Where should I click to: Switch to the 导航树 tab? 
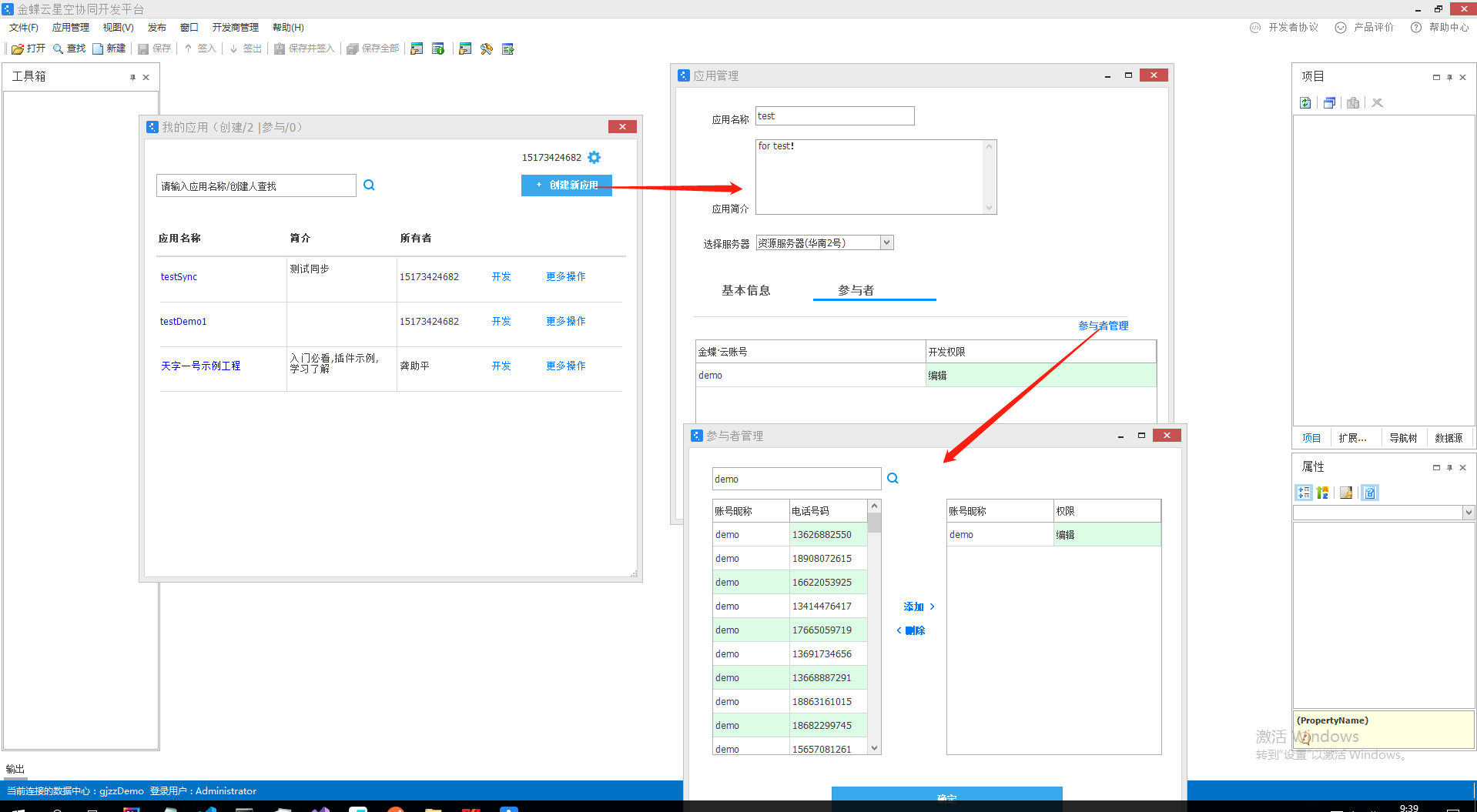[x=1402, y=438]
